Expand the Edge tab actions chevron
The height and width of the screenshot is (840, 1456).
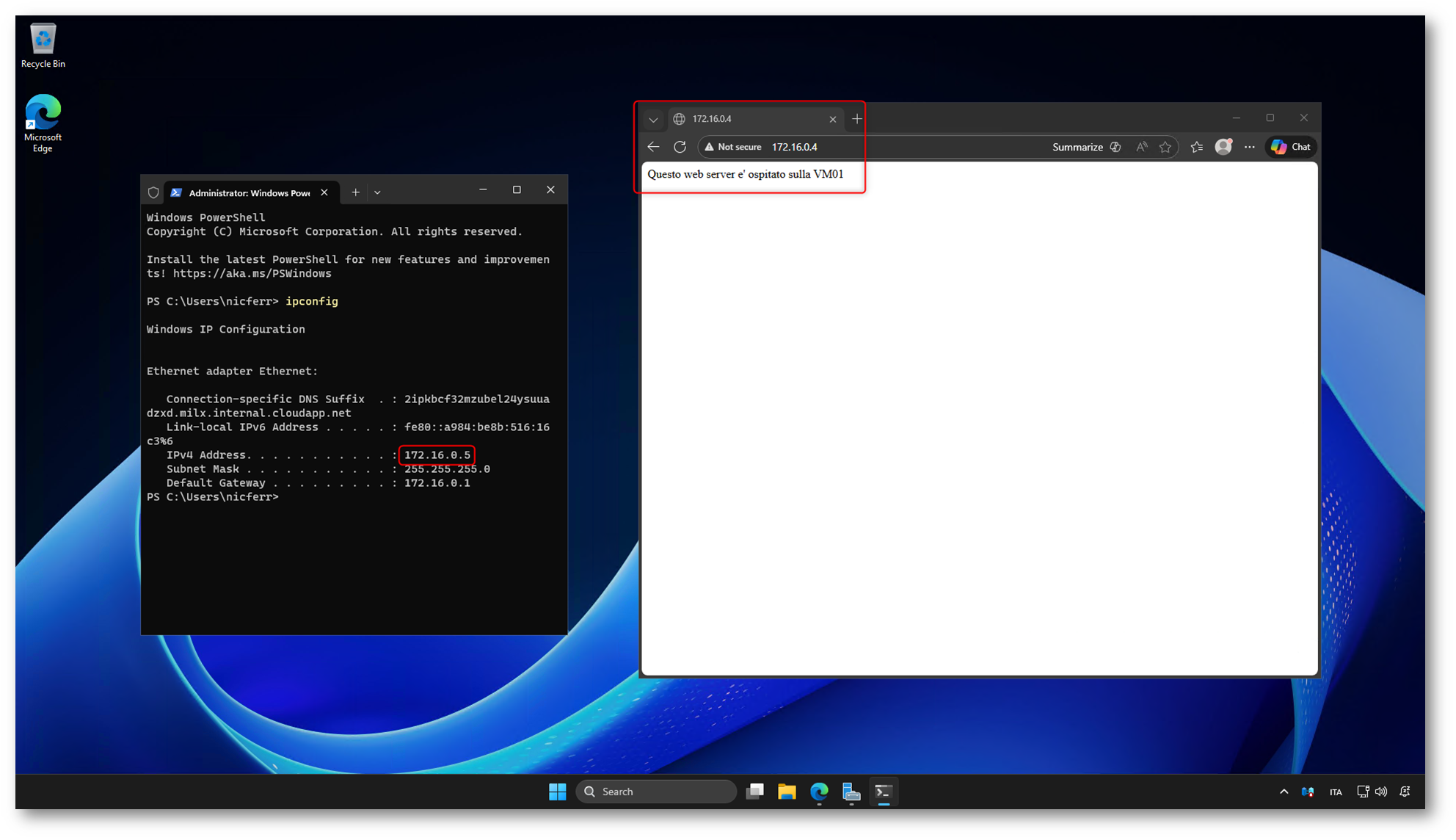click(653, 119)
